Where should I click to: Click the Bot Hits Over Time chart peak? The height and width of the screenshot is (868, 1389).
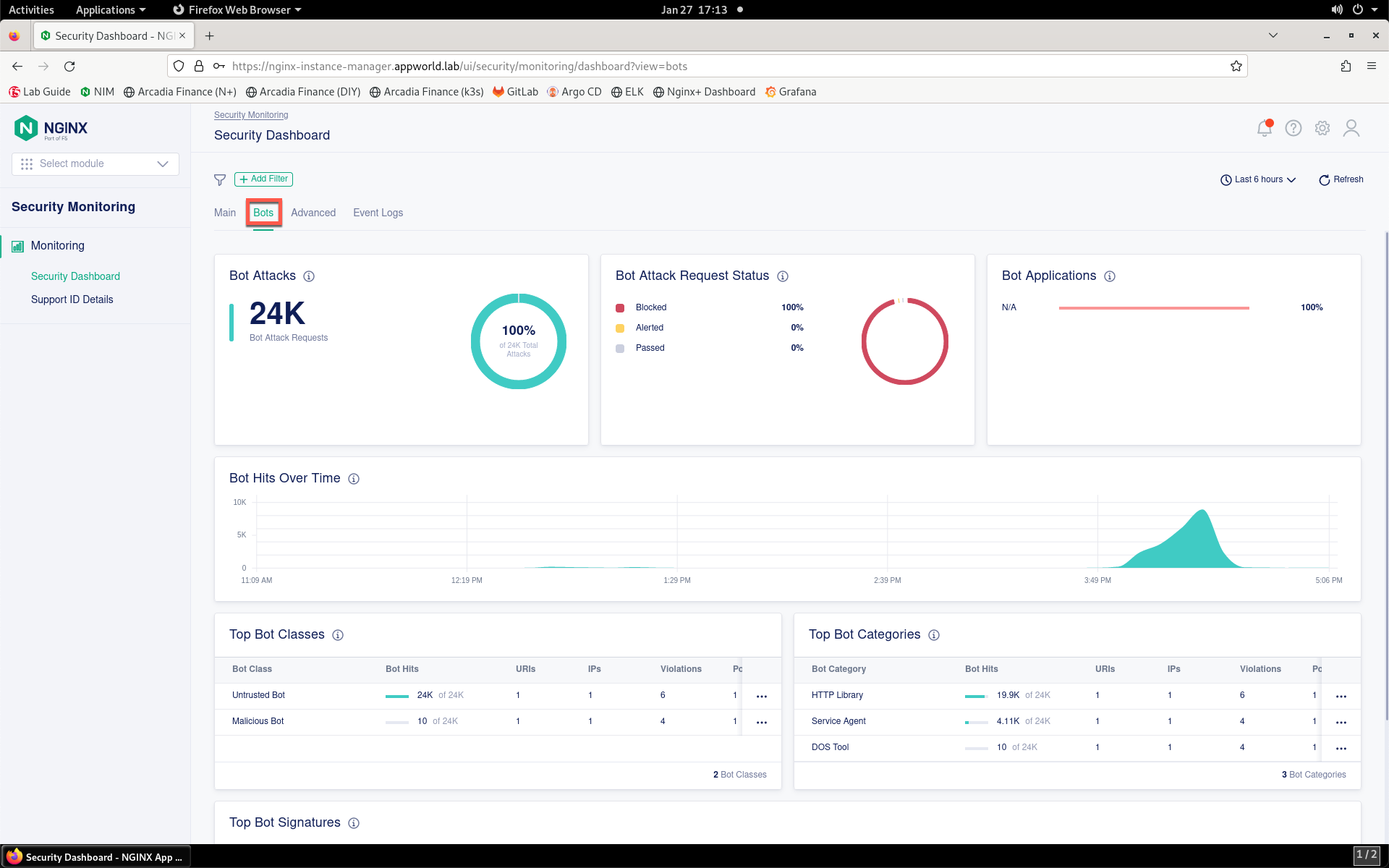pyautogui.click(x=1202, y=512)
